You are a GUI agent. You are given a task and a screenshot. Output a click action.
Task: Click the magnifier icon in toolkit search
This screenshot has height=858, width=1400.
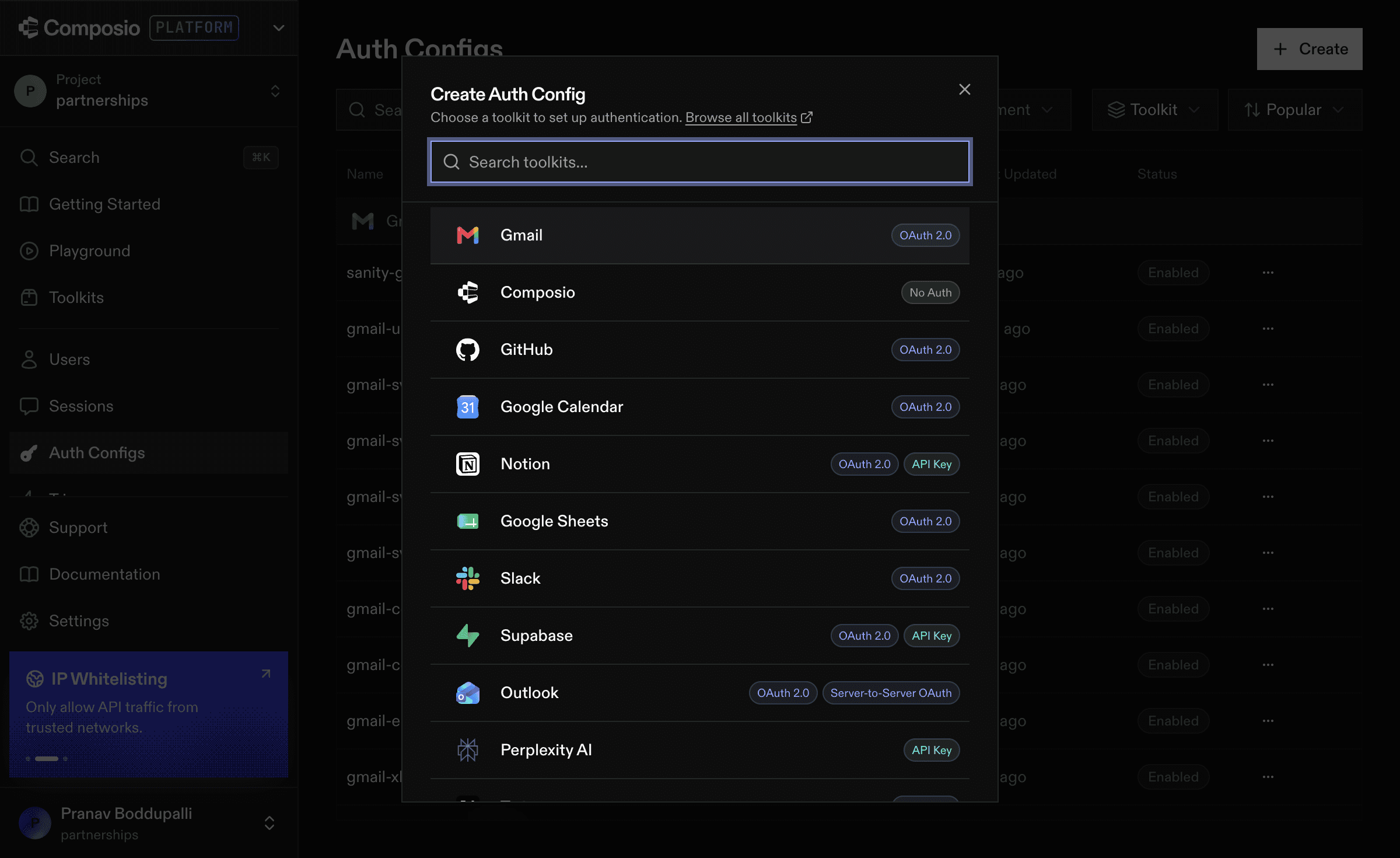452,162
